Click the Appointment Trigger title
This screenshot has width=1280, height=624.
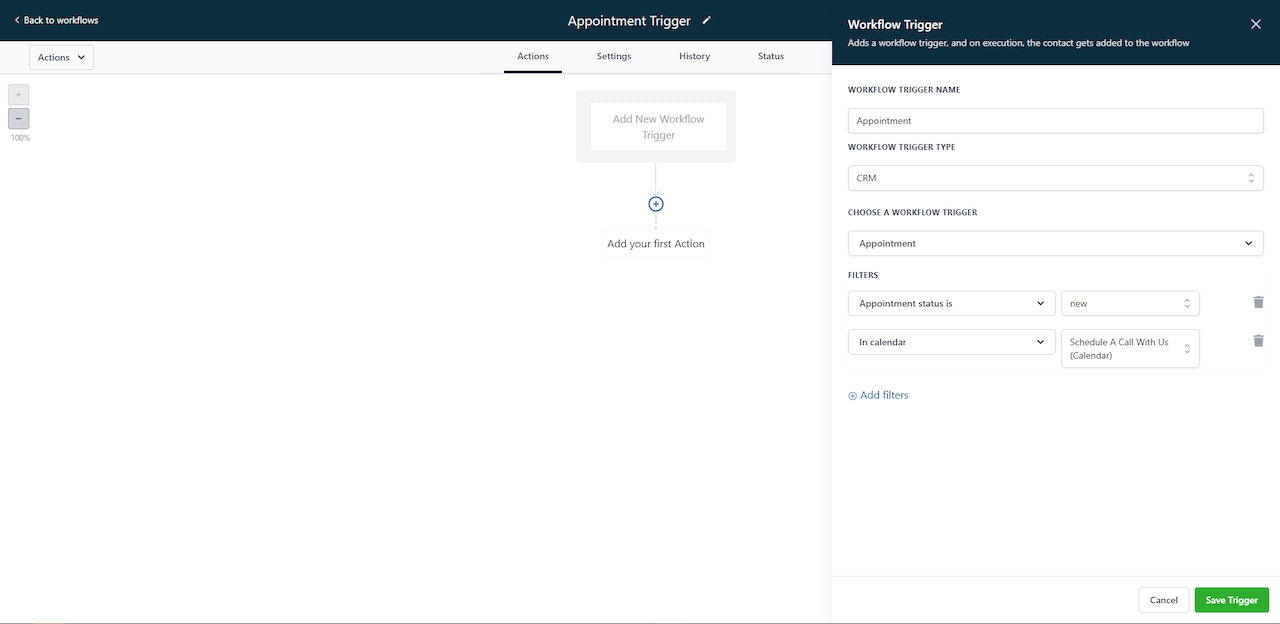pyautogui.click(x=629, y=21)
